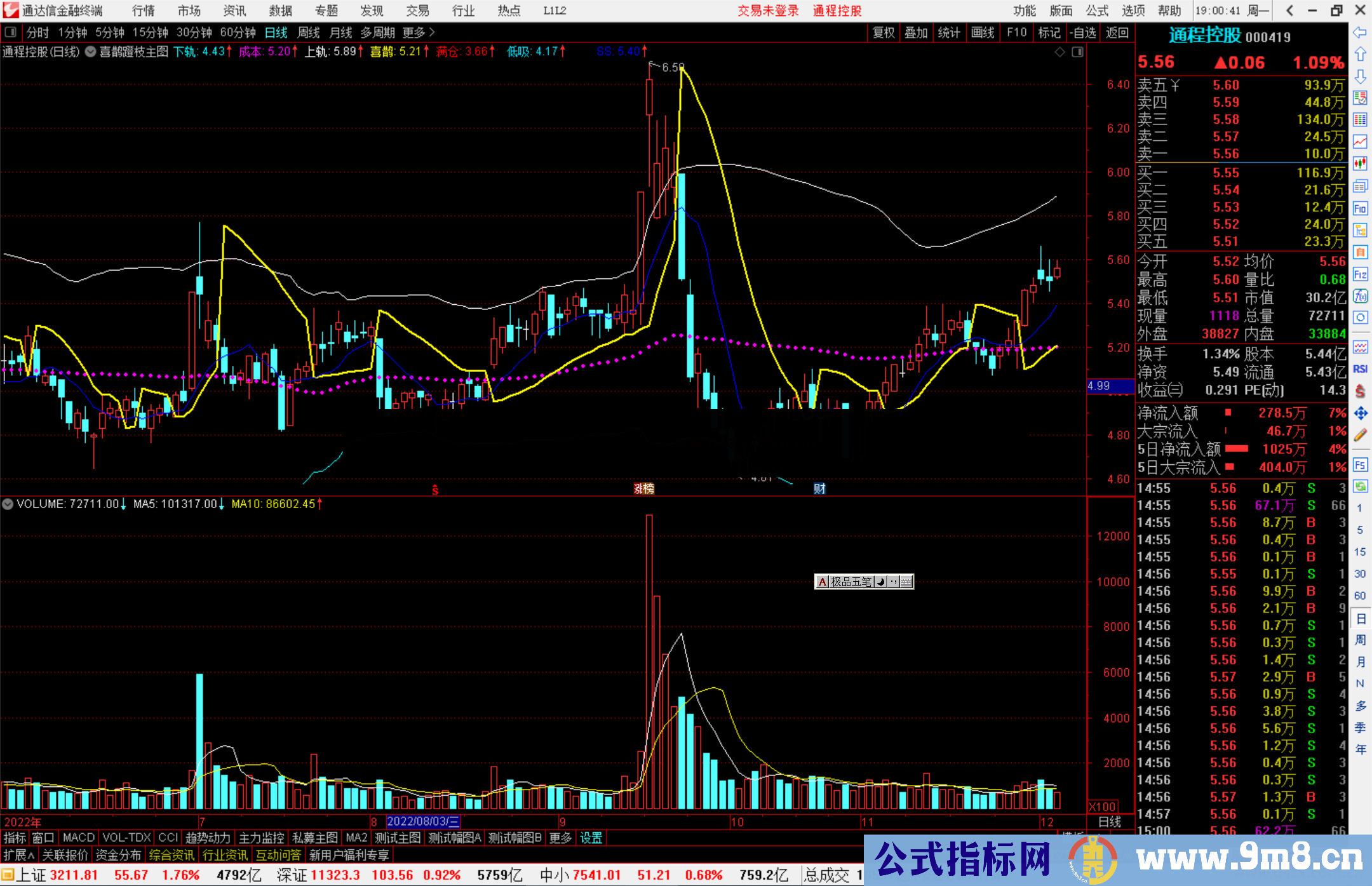Image resolution: width=1372 pixels, height=886 pixels.
Task: Click the four-way move arrows icon
Action: 1360,413
